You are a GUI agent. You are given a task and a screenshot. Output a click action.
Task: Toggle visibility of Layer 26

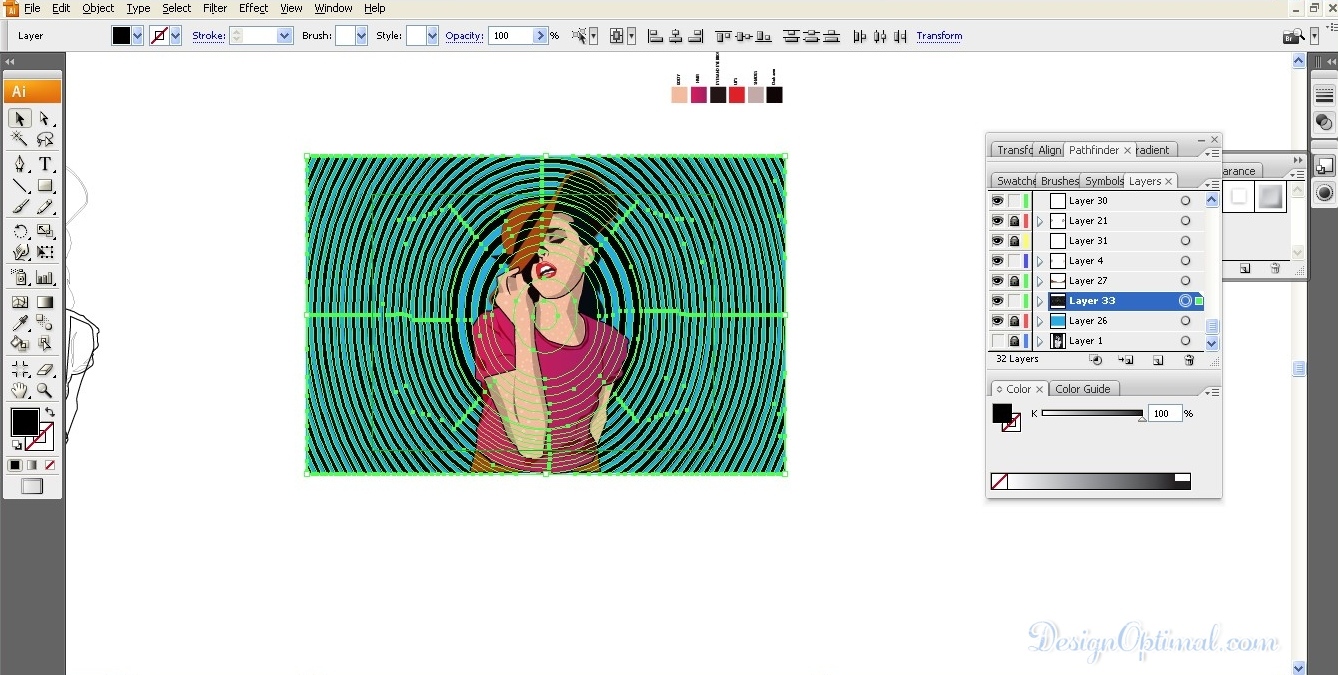click(997, 321)
